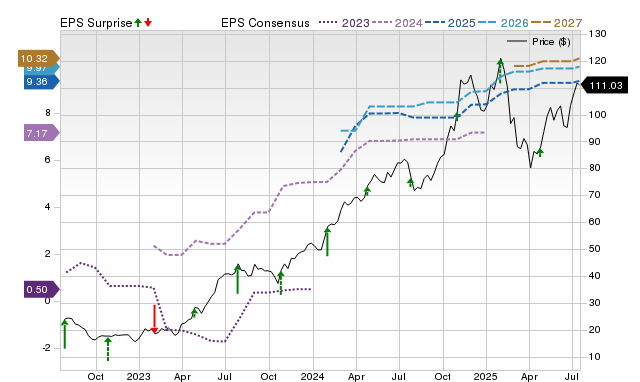Click the 2025 x-axis label
The image size is (640, 382).
[486, 376]
